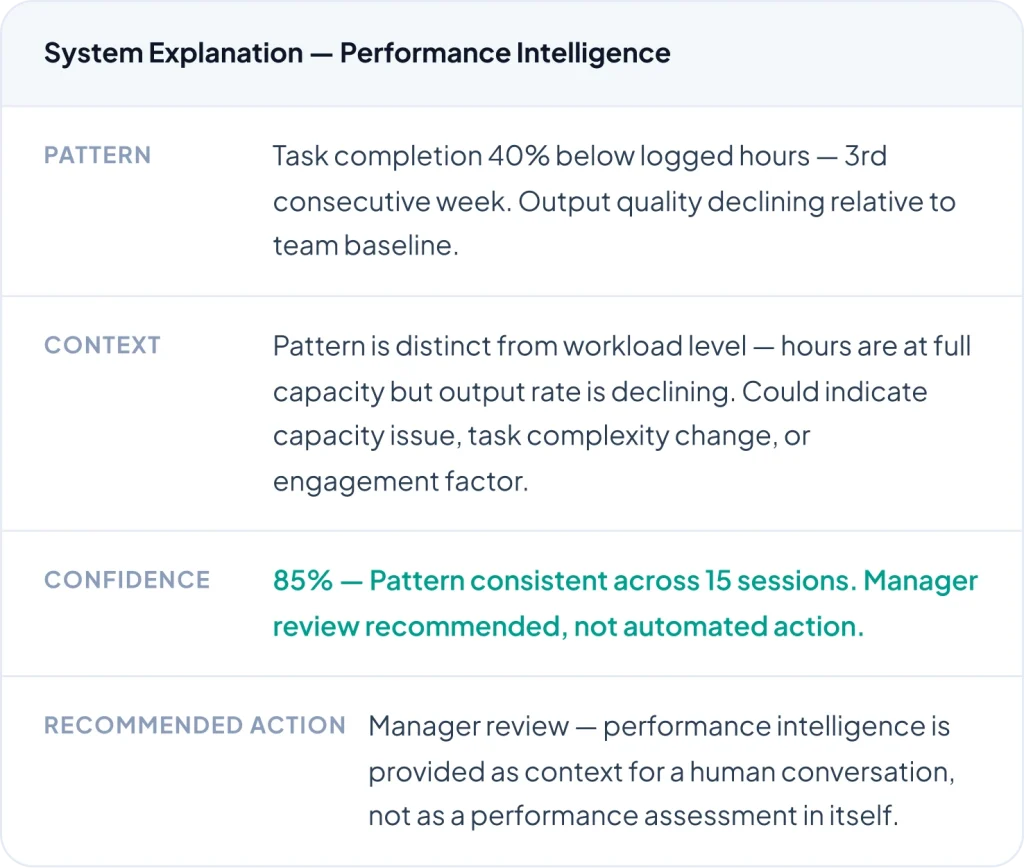Click 'provided as context for a human conversation' text
Viewport: 1024px width, 868px height.
[x=659, y=771]
